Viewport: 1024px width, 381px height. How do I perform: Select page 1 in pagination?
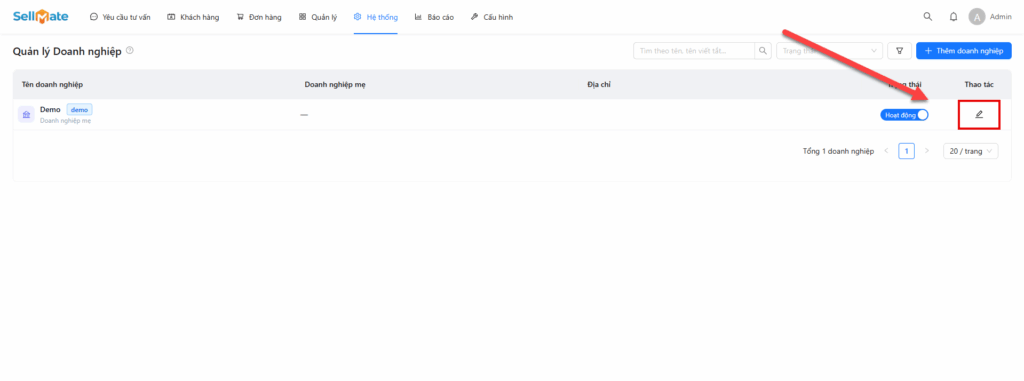pyautogui.click(x=906, y=151)
